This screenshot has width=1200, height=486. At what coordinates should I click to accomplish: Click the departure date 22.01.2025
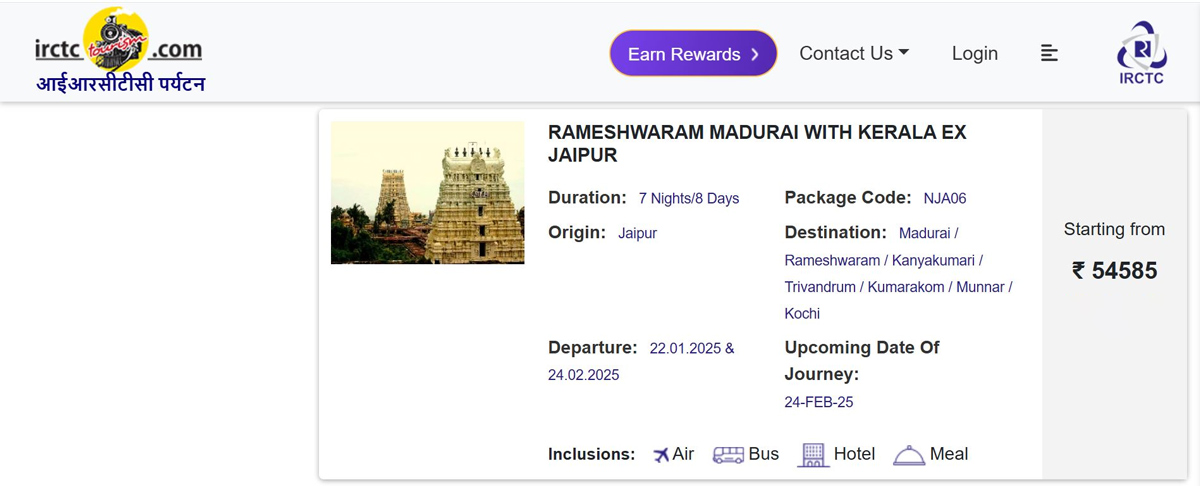click(x=685, y=349)
